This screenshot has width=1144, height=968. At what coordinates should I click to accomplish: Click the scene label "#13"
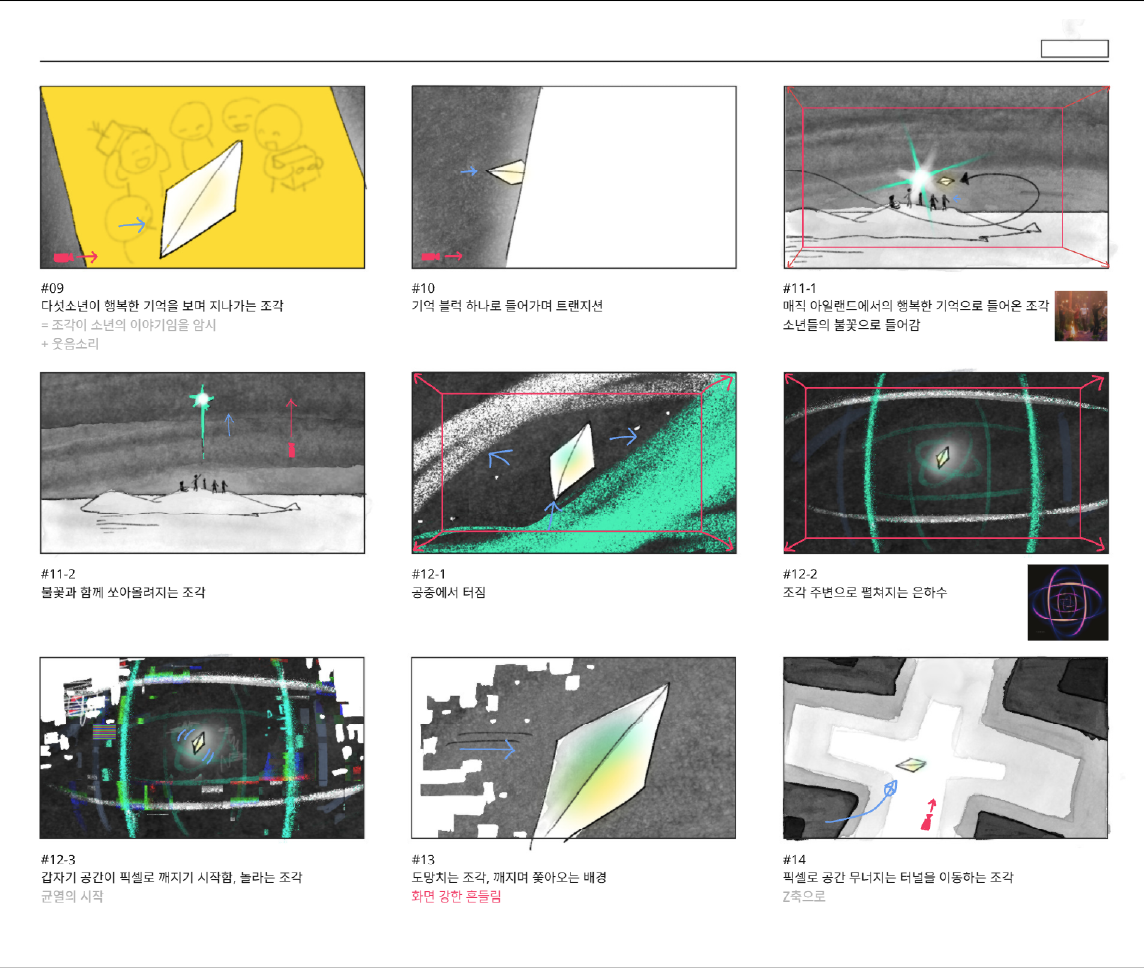pos(423,859)
